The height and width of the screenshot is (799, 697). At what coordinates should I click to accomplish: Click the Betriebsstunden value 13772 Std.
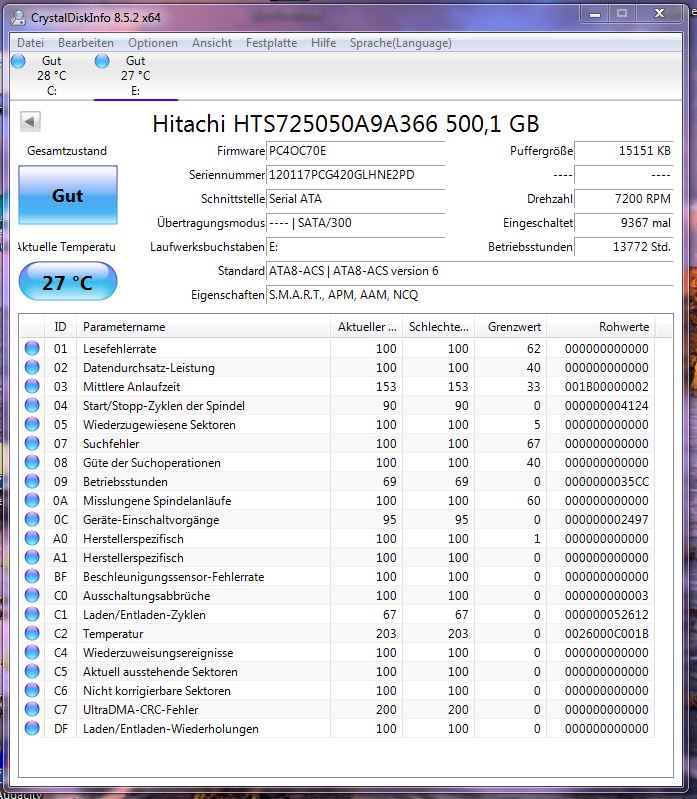(623, 247)
